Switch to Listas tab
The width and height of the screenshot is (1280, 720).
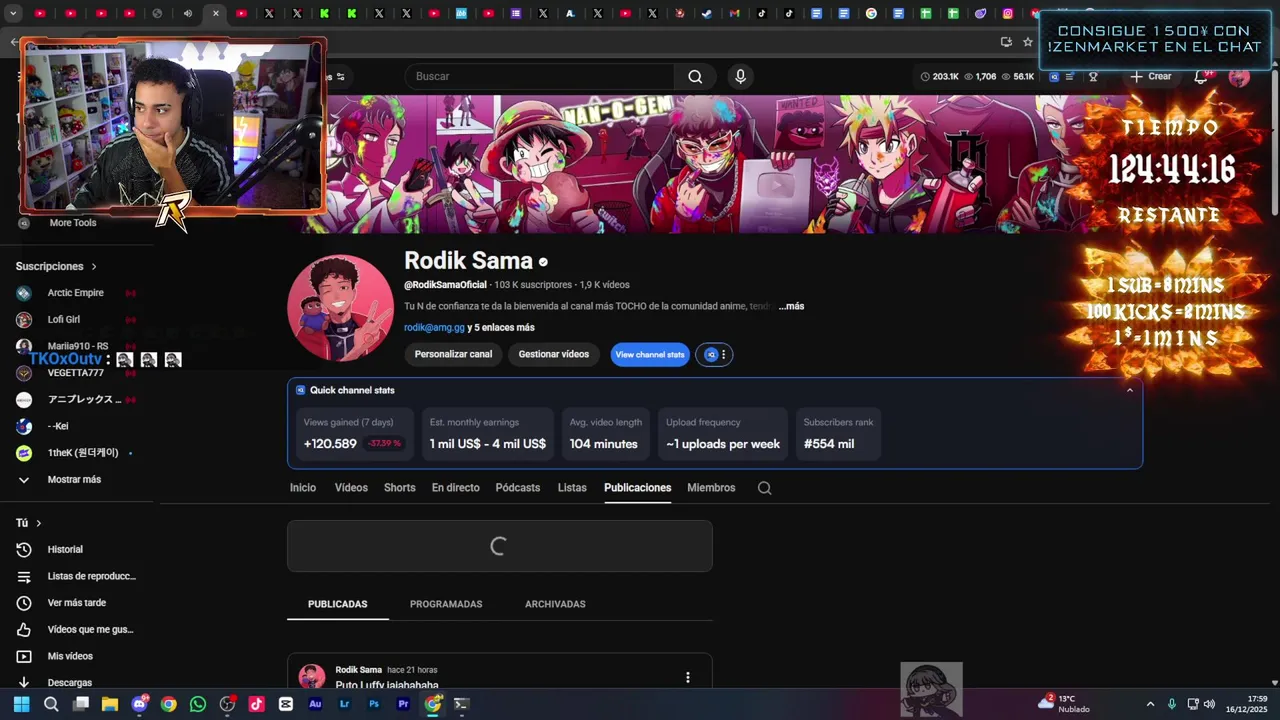click(x=572, y=488)
